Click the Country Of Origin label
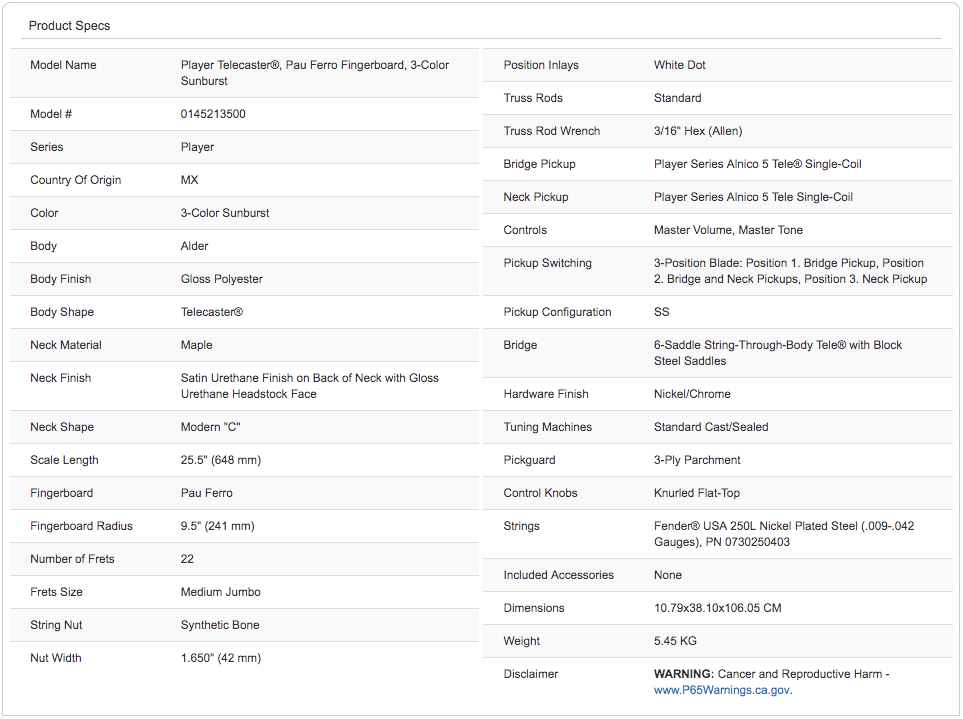 pos(76,180)
